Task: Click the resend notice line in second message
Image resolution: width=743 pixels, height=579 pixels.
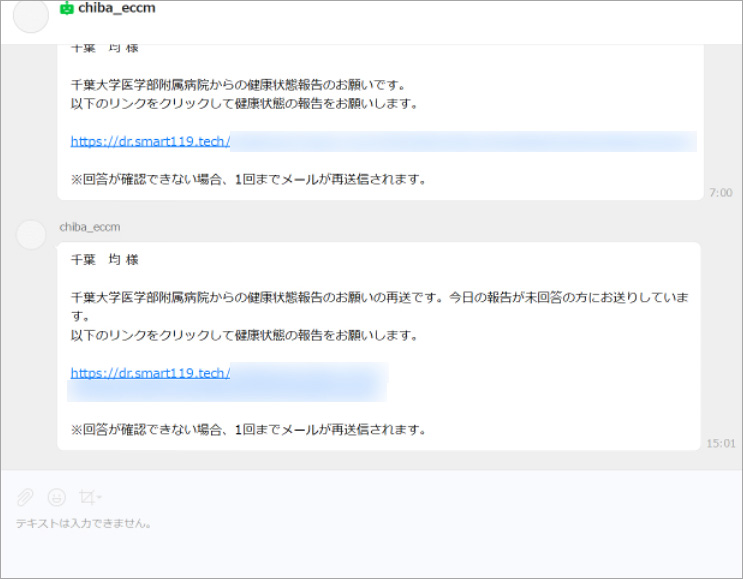Action: [x=248, y=430]
